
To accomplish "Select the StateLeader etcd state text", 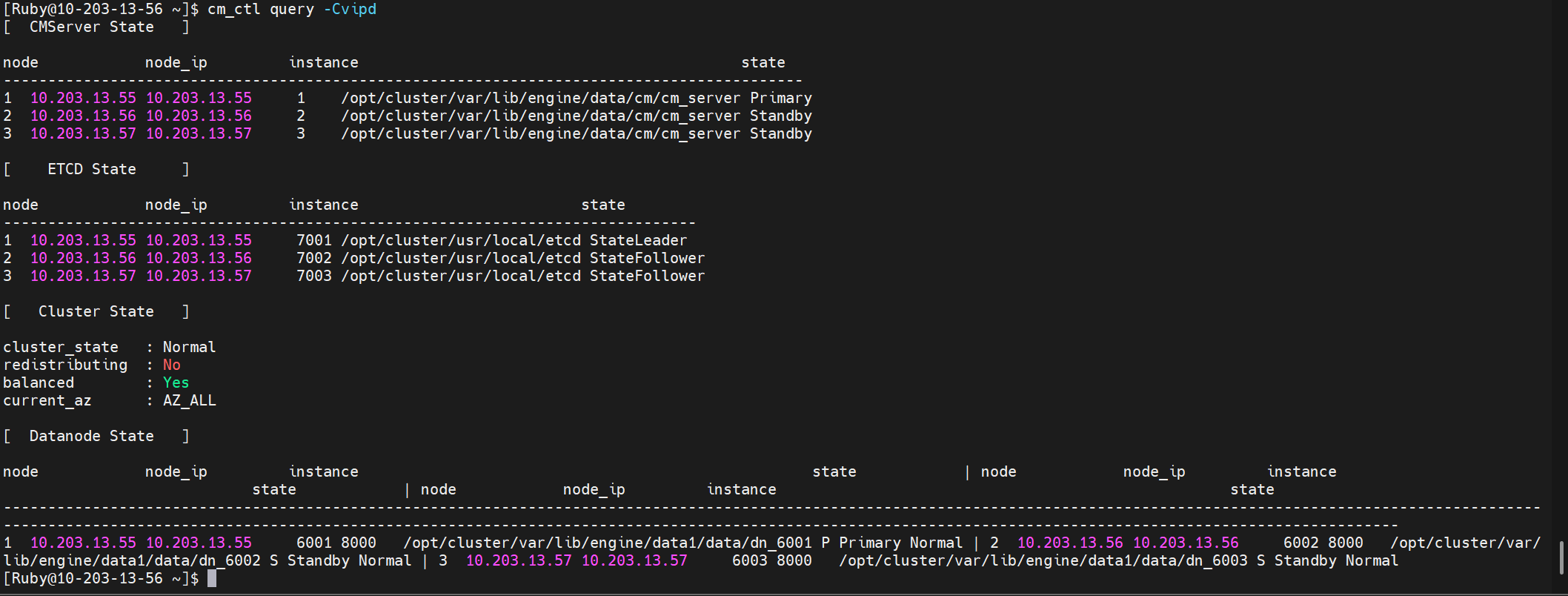I will pos(638,240).
